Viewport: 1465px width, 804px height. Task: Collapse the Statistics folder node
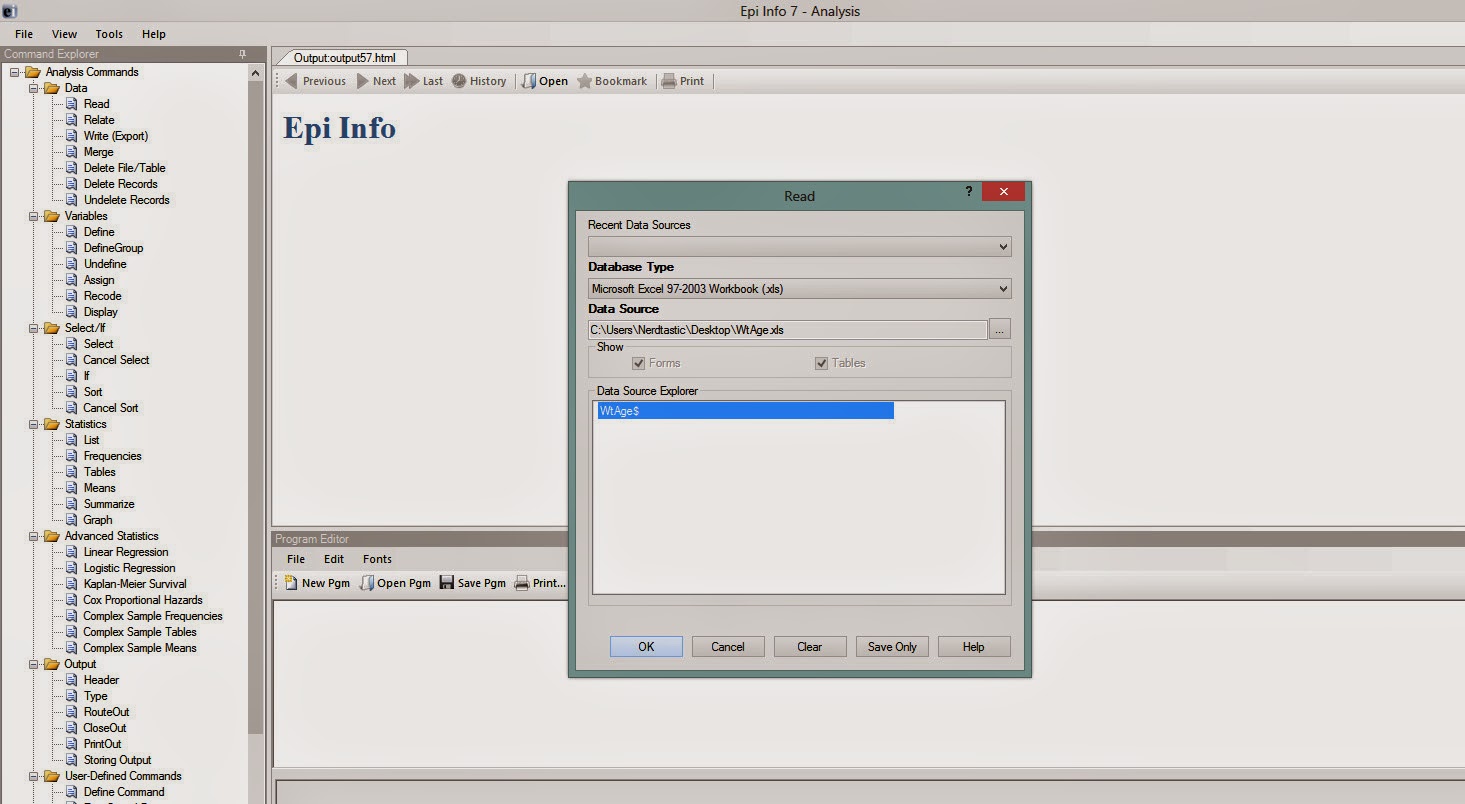coord(34,424)
